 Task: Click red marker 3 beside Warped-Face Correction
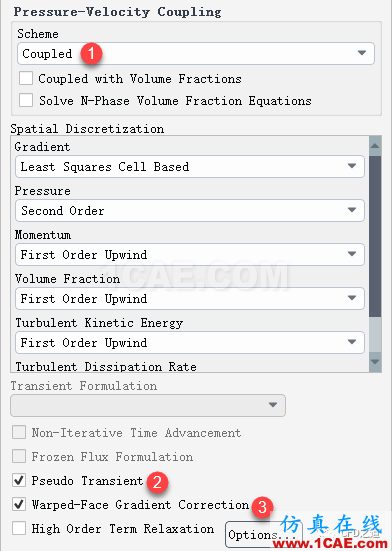tap(262, 507)
